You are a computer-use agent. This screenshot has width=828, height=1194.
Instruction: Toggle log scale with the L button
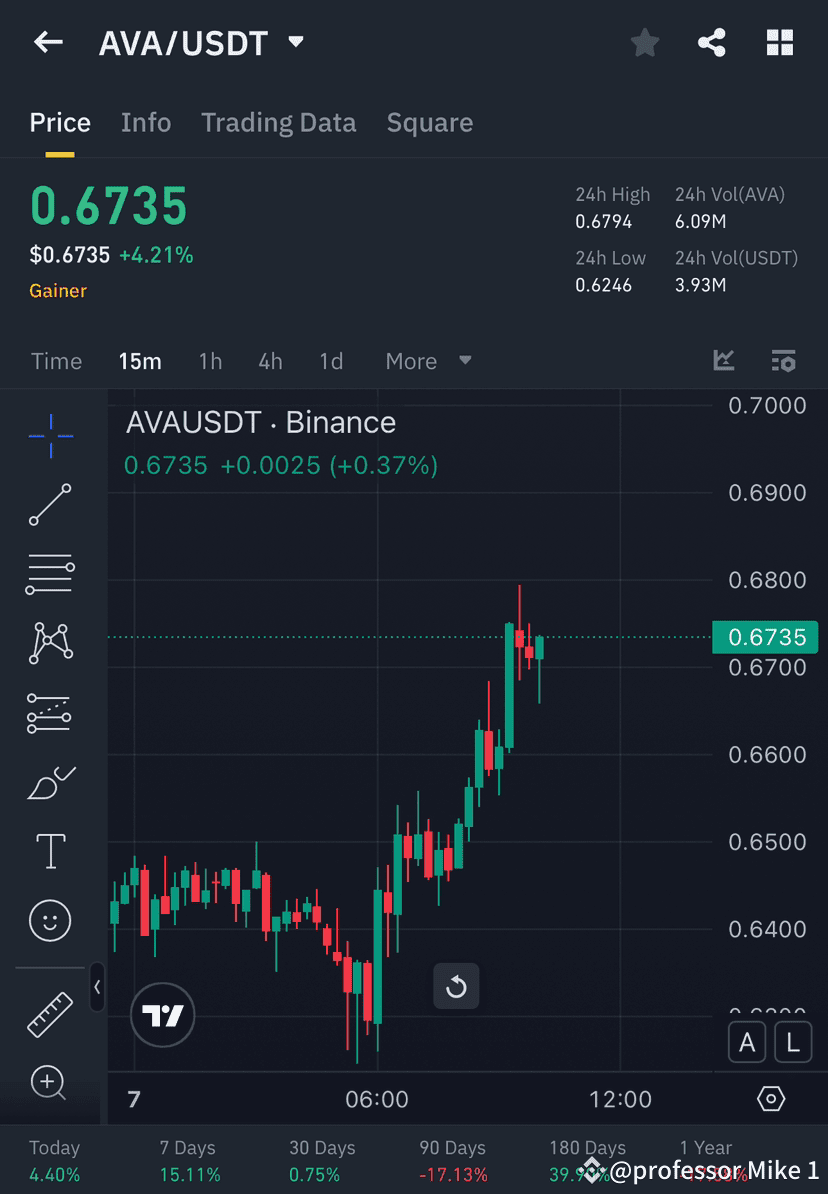pos(792,1042)
